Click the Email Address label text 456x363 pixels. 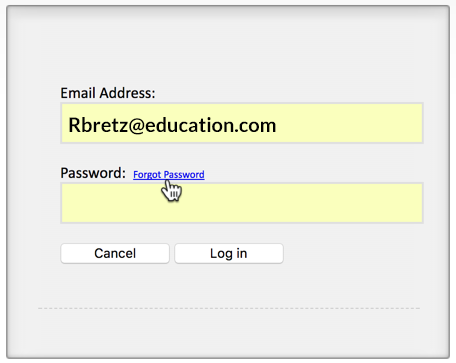(x=108, y=93)
